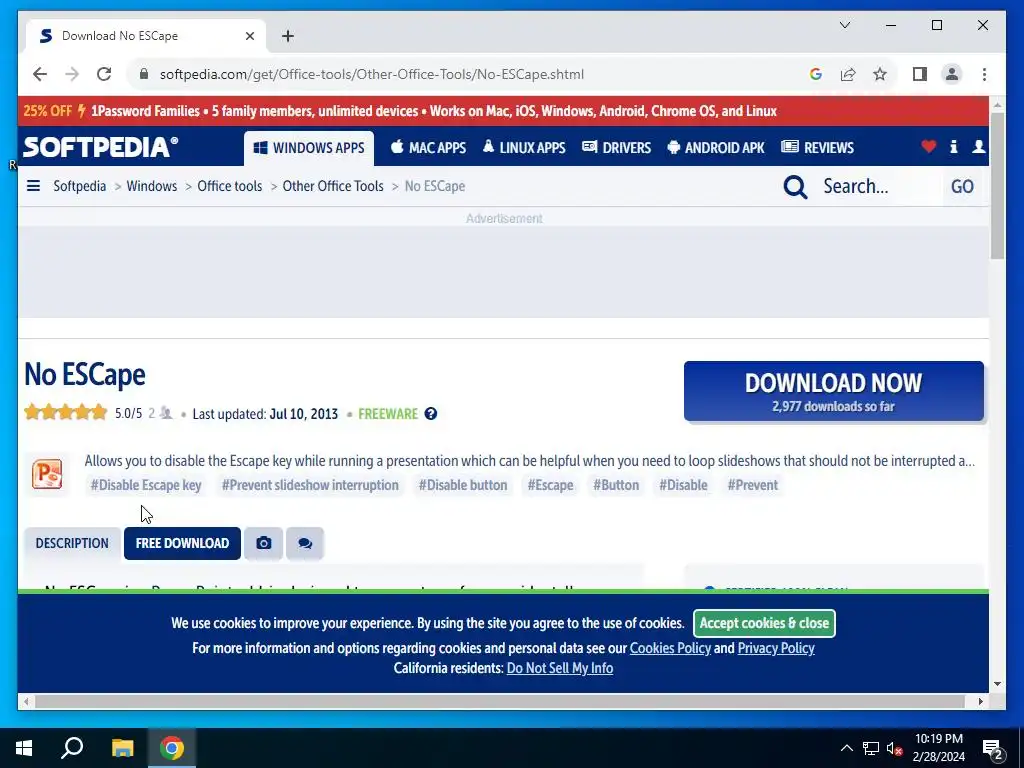Share this page via the share icon
The height and width of the screenshot is (768, 1024).
[848, 74]
